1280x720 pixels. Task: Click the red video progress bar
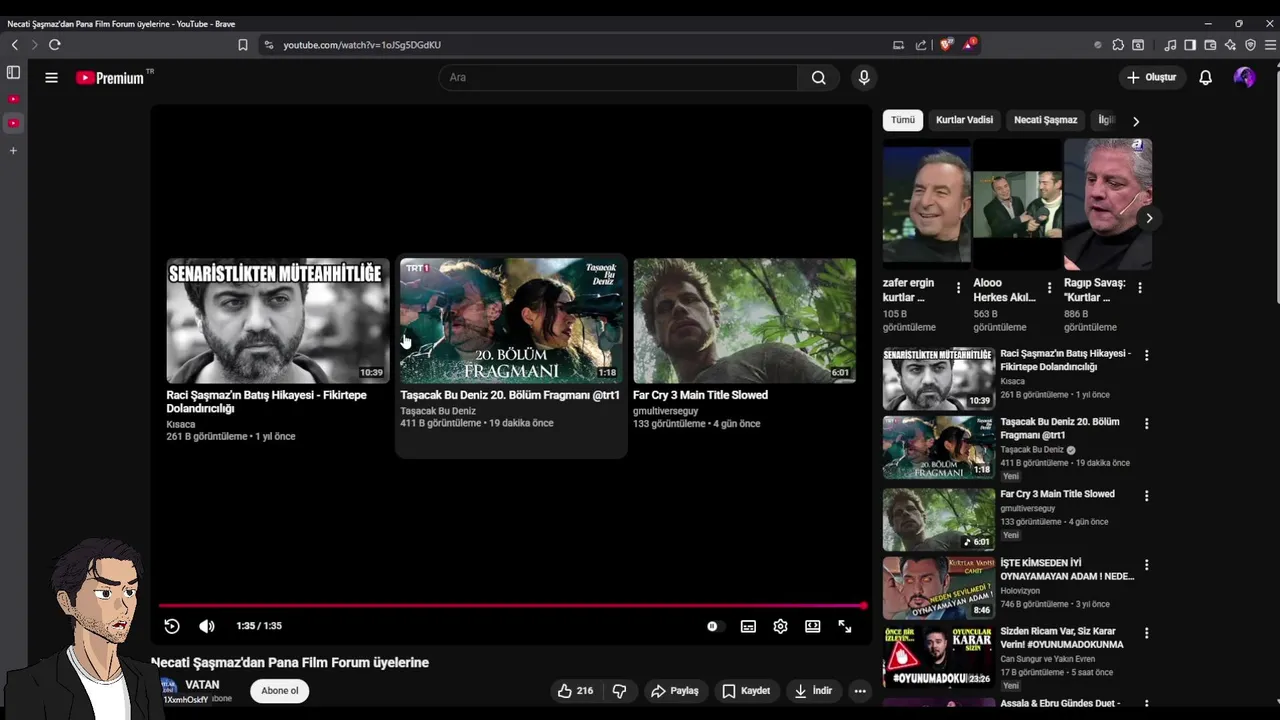point(512,606)
